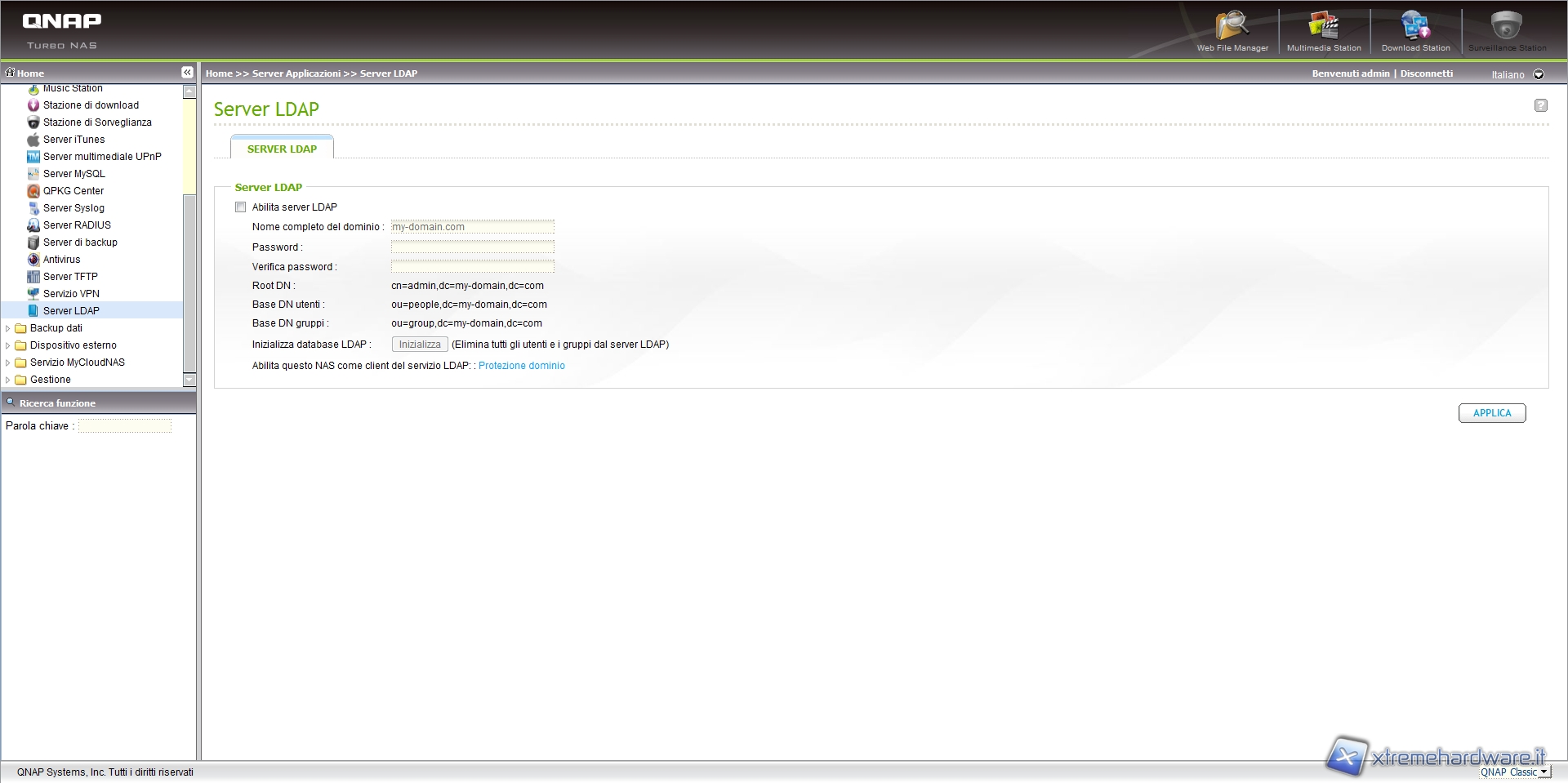Select Server MySQL in sidebar
The height and width of the screenshot is (783, 1568).
73,174
